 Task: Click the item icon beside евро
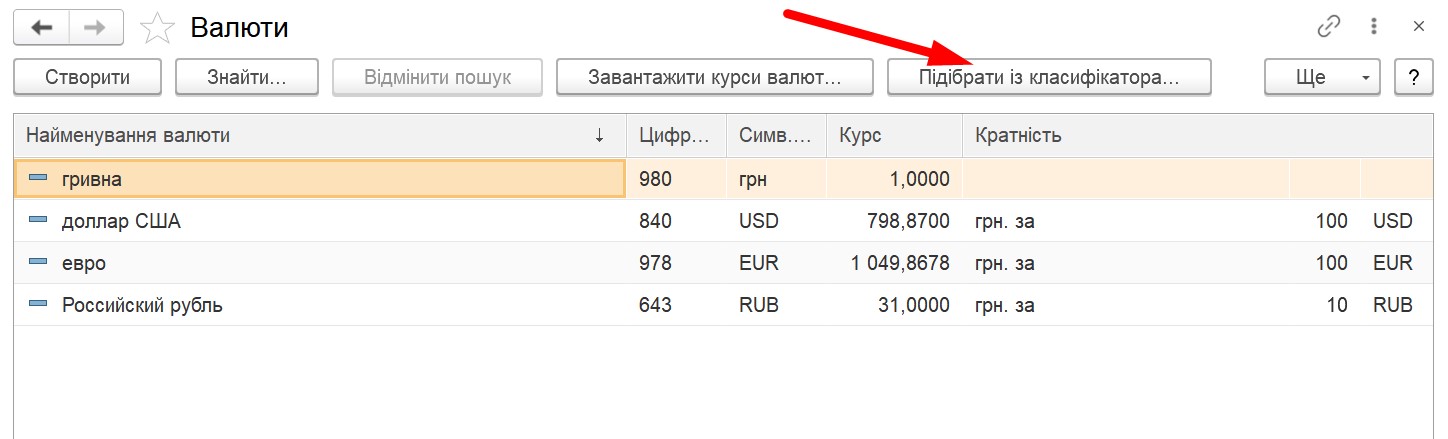pyautogui.click(x=39, y=262)
